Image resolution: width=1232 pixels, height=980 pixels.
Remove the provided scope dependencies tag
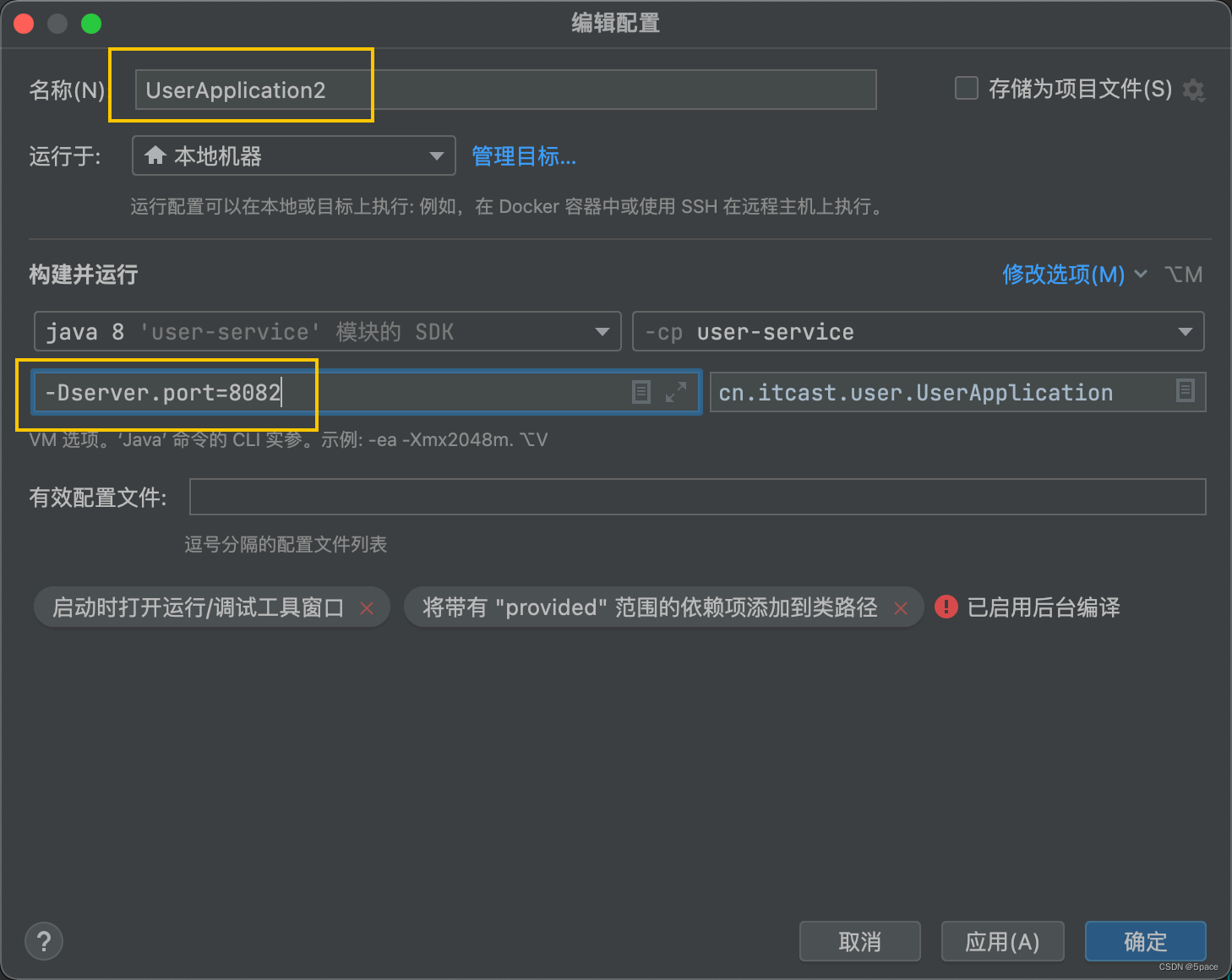[901, 608]
